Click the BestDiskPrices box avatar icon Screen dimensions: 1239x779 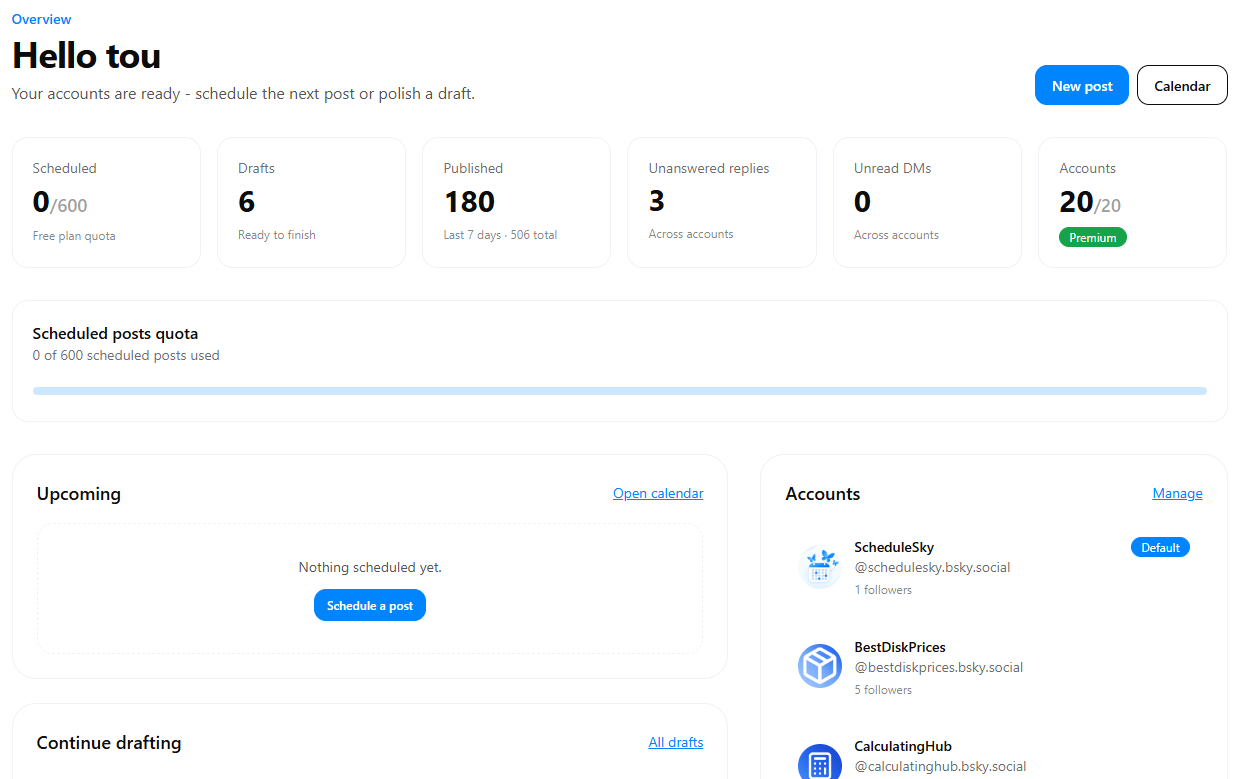point(820,666)
